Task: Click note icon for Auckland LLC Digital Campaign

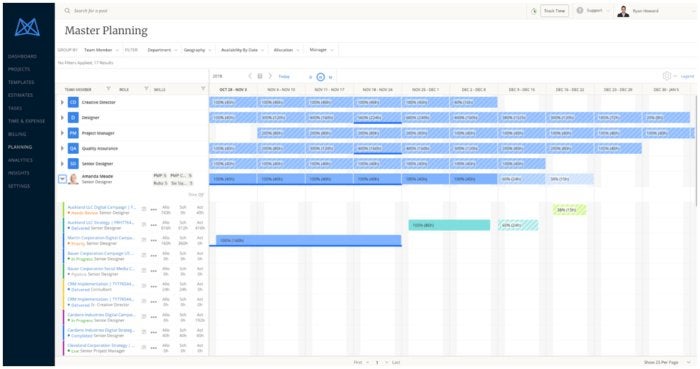Action: point(144,209)
